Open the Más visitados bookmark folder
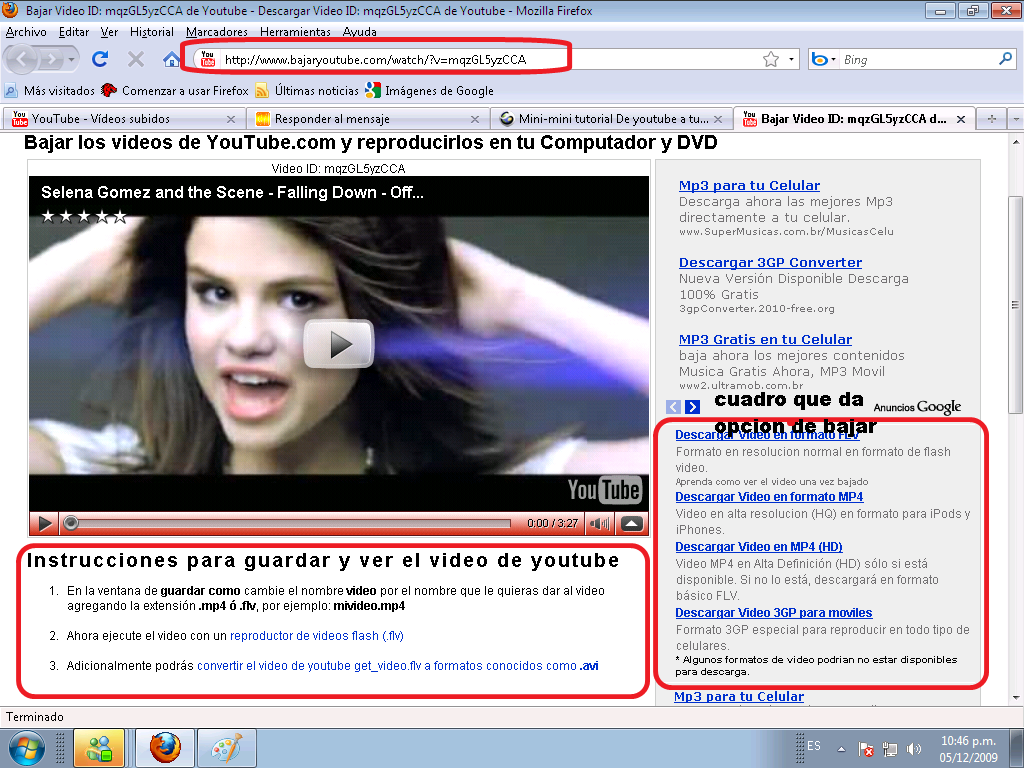This screenshot has height=768, width=1024. coord(50,91)
